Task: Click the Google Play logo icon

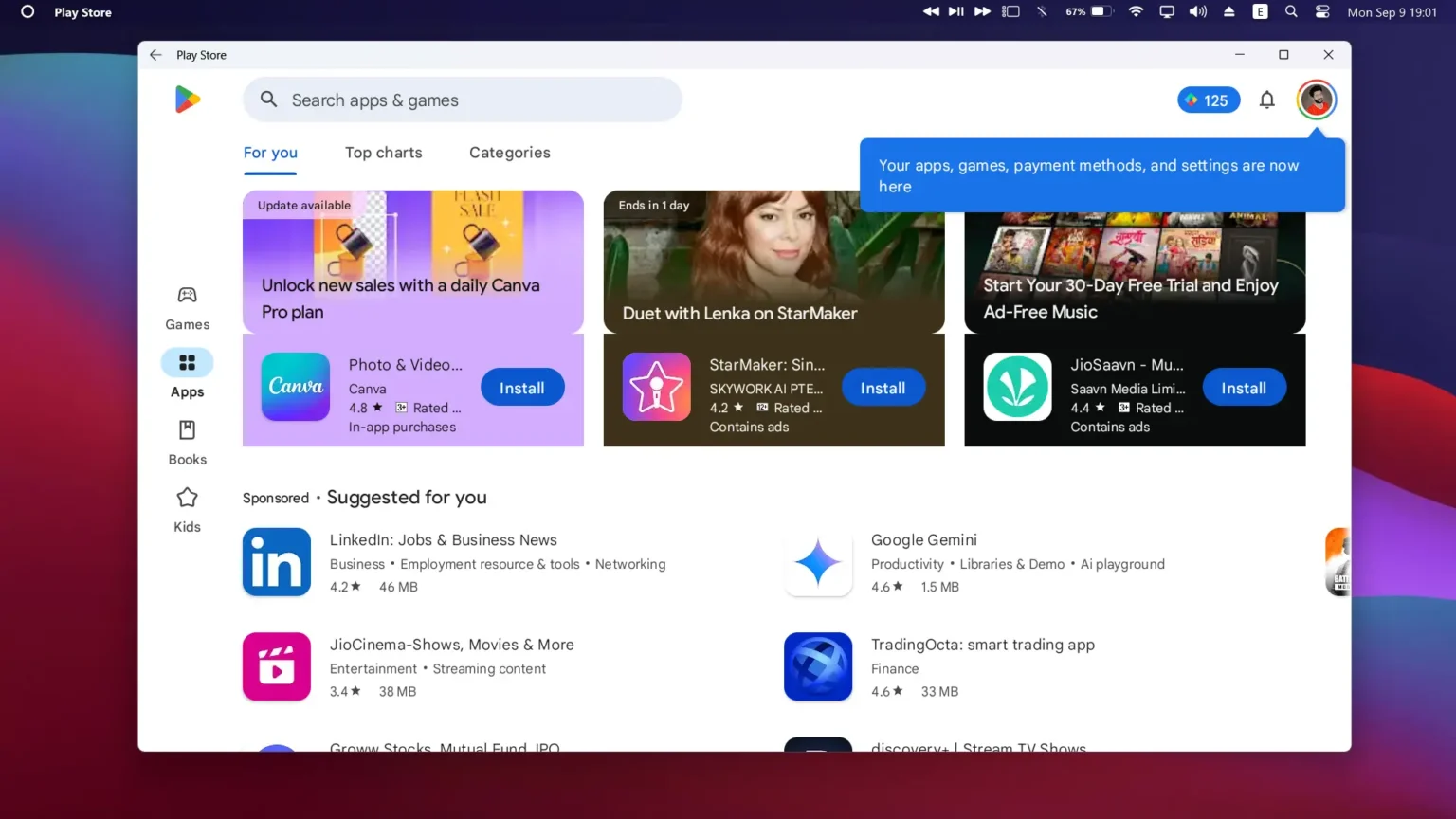Action: pyautogui.click(x=188, y=100)
